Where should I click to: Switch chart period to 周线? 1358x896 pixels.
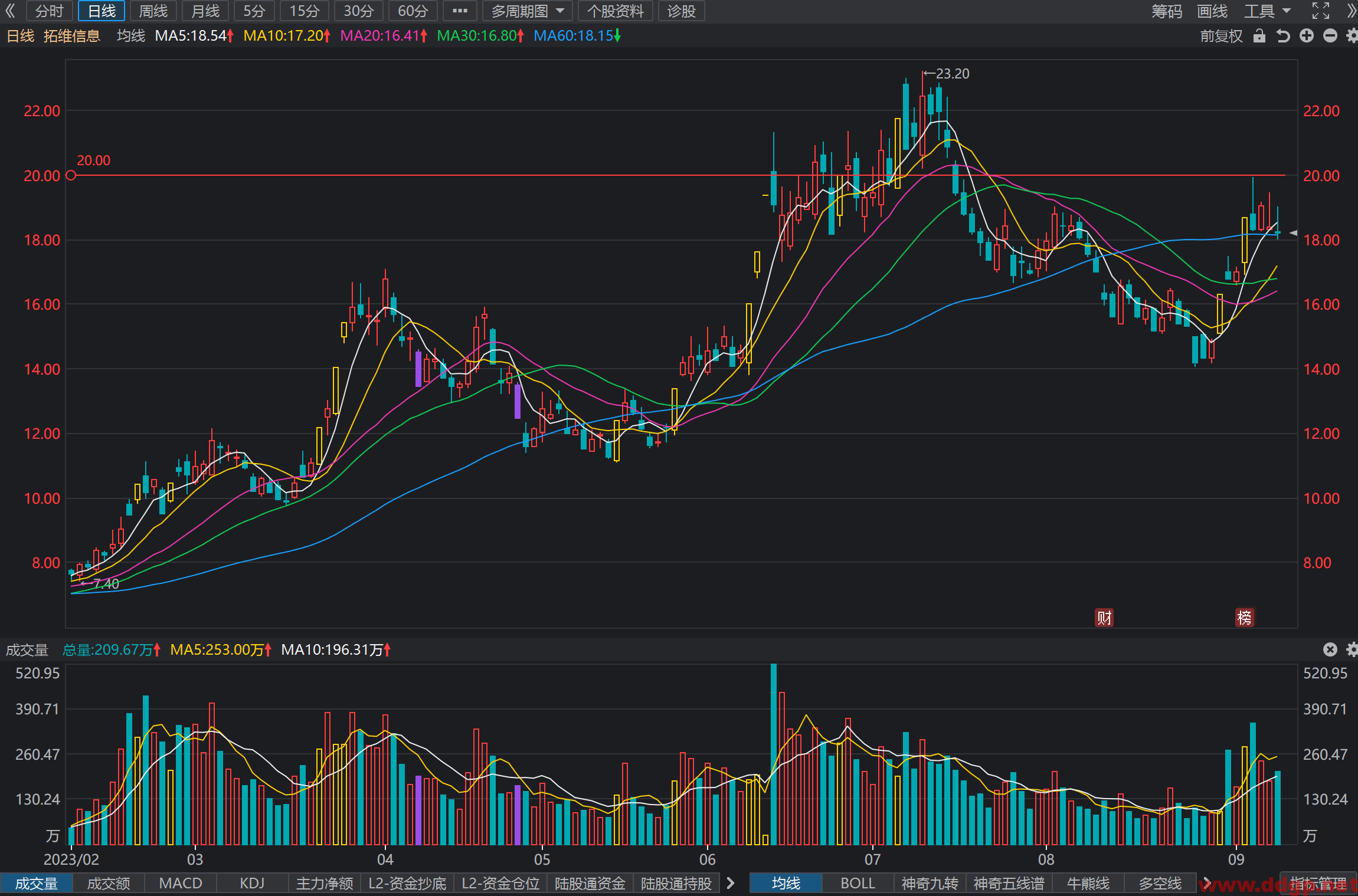point(153,11)
